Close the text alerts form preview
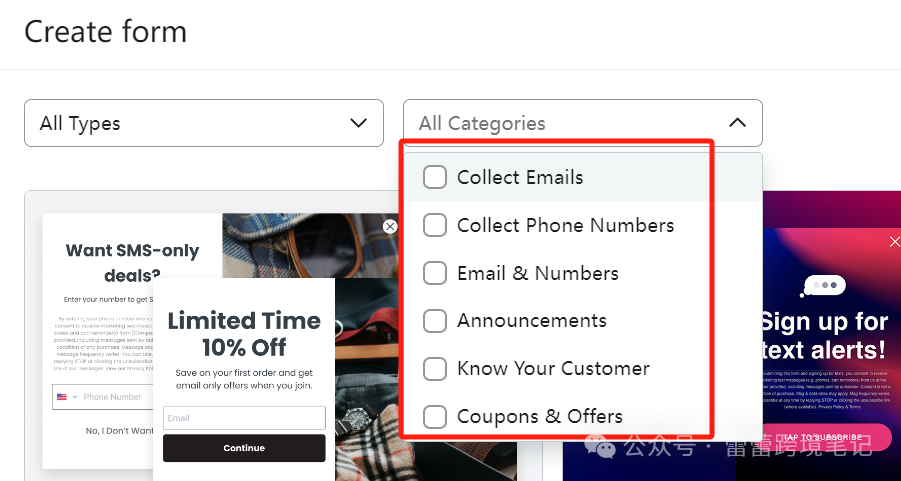 (894, 242)
